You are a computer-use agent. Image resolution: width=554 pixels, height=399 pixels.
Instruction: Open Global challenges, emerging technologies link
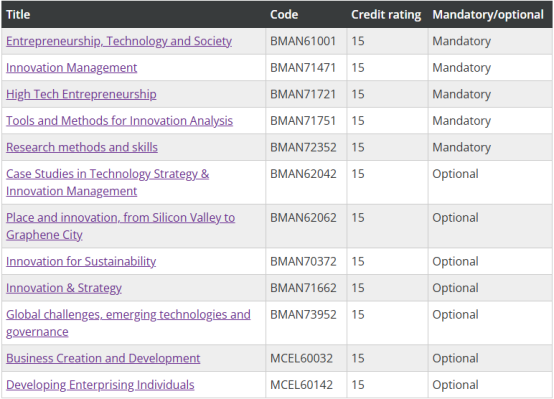pyautogui.click(x=128, y=323)
